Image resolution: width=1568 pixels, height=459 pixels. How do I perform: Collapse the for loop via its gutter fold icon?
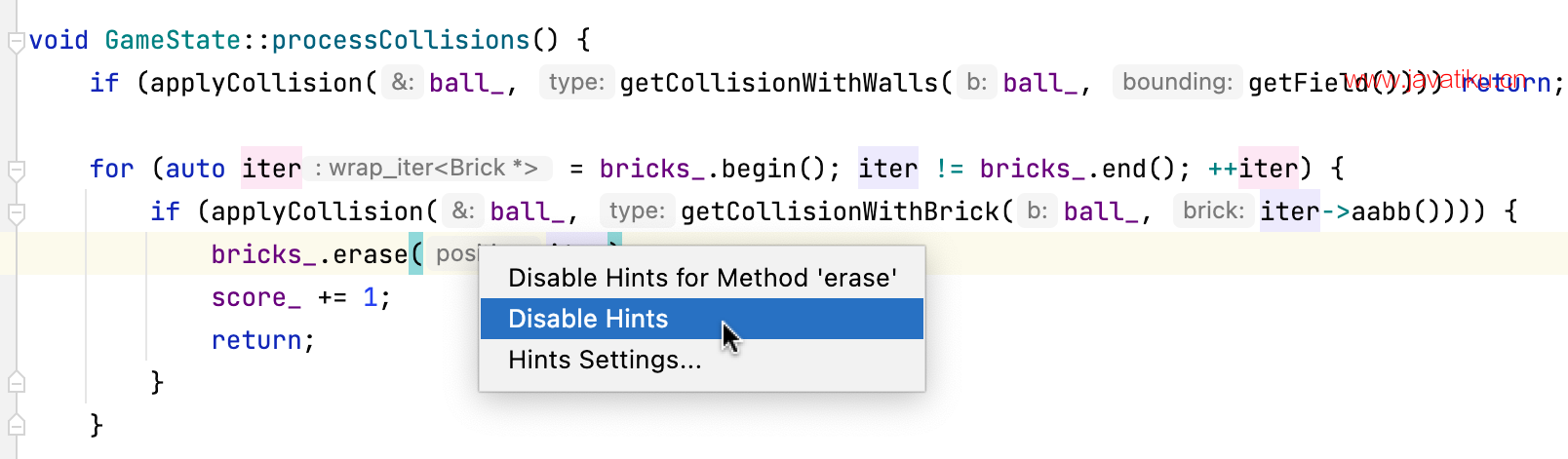tap(16, 172)
